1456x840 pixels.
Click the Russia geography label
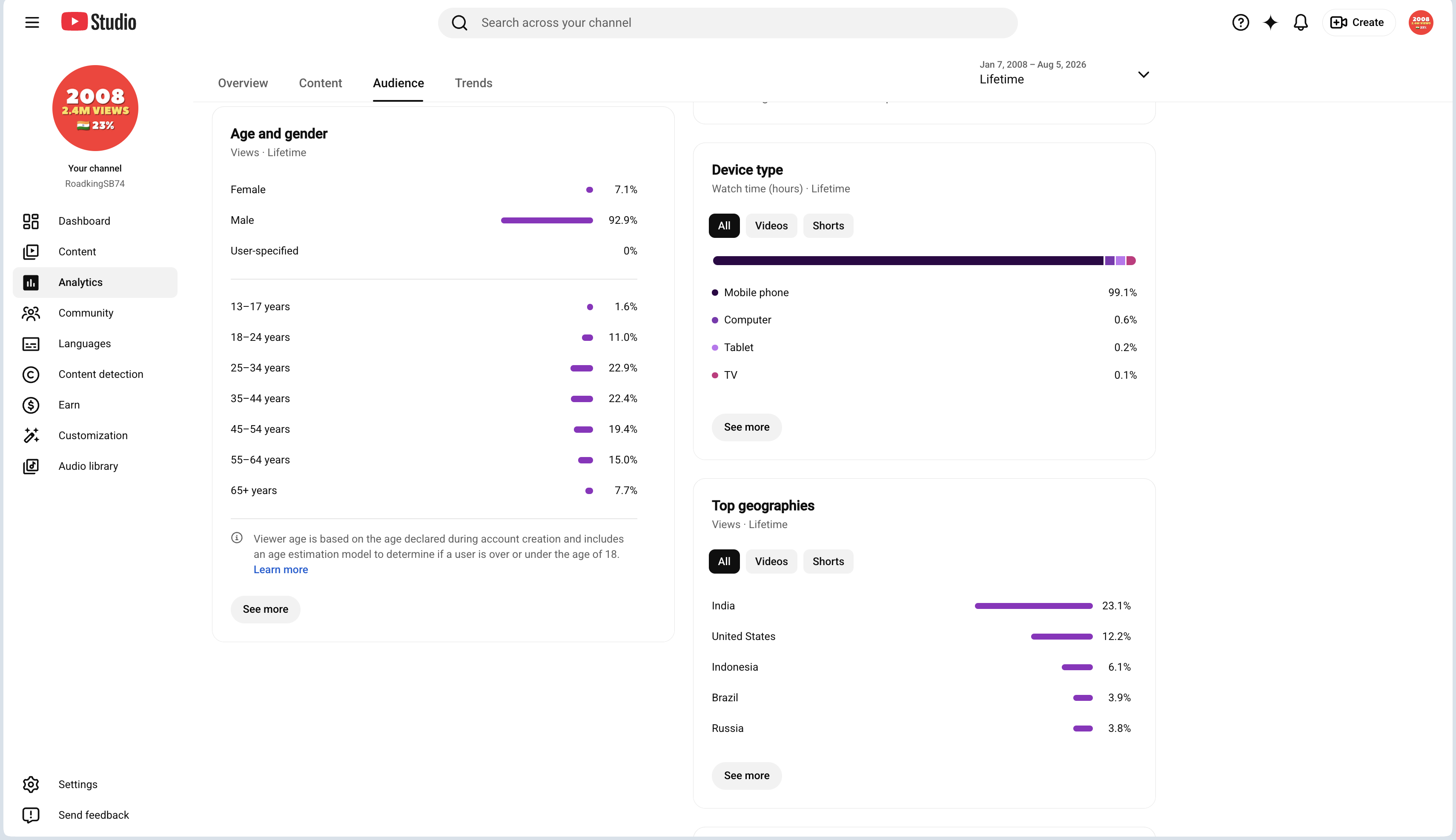click(727, 728)
